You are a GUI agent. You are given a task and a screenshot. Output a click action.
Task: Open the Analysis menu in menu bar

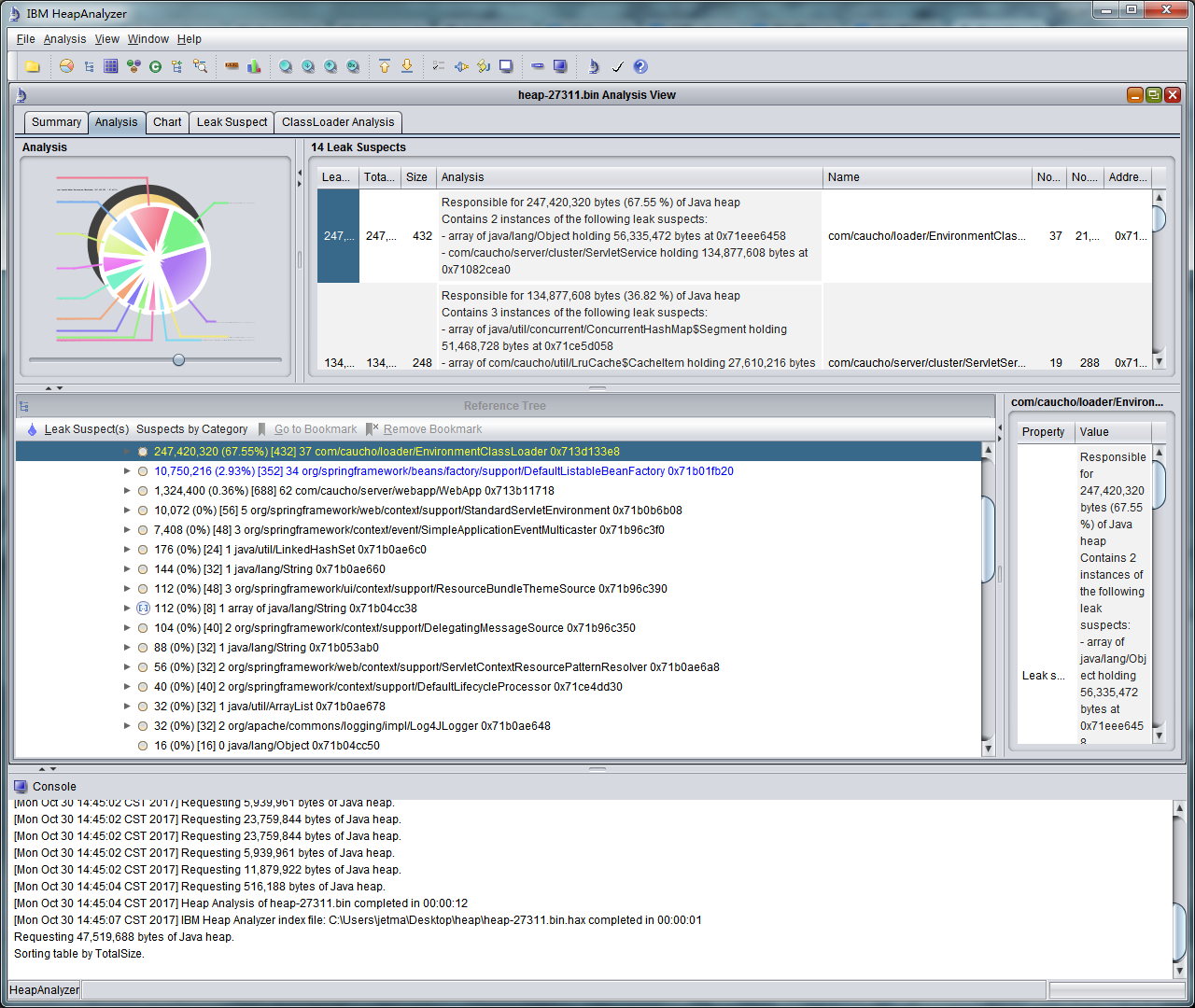[64, 39]
